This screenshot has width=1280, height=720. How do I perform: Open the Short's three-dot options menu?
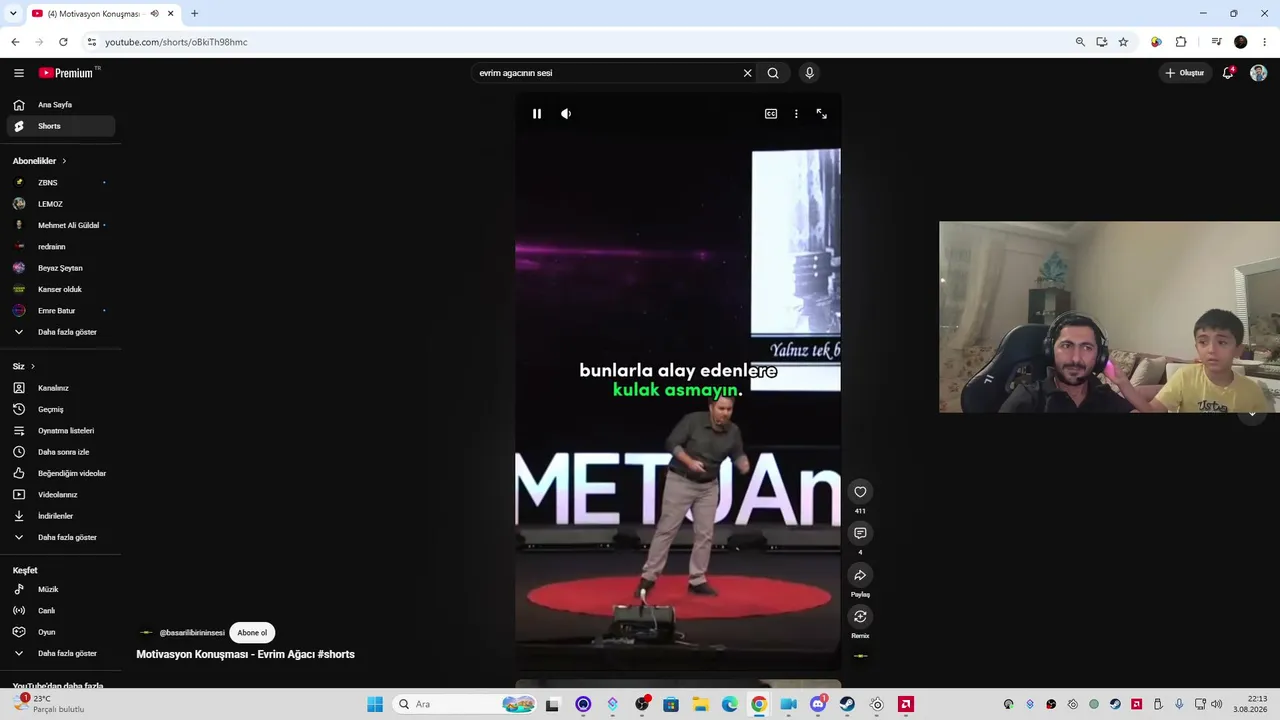pos(796,114)
